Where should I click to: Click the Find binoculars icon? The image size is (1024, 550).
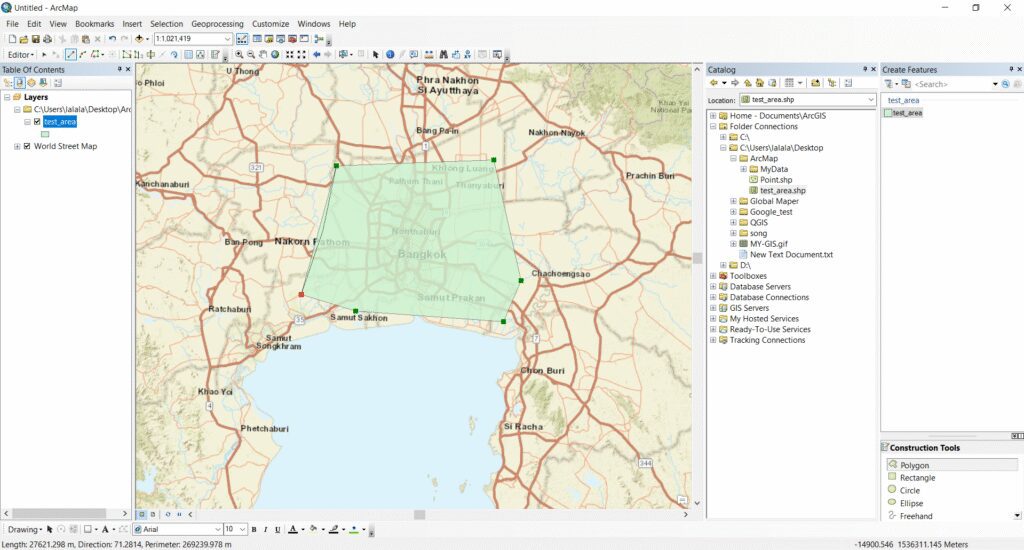click(443, 55)
